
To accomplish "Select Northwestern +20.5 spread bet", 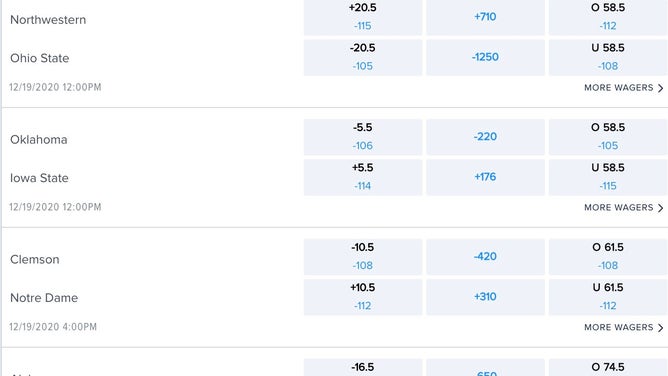I will (x=363, y=17).
